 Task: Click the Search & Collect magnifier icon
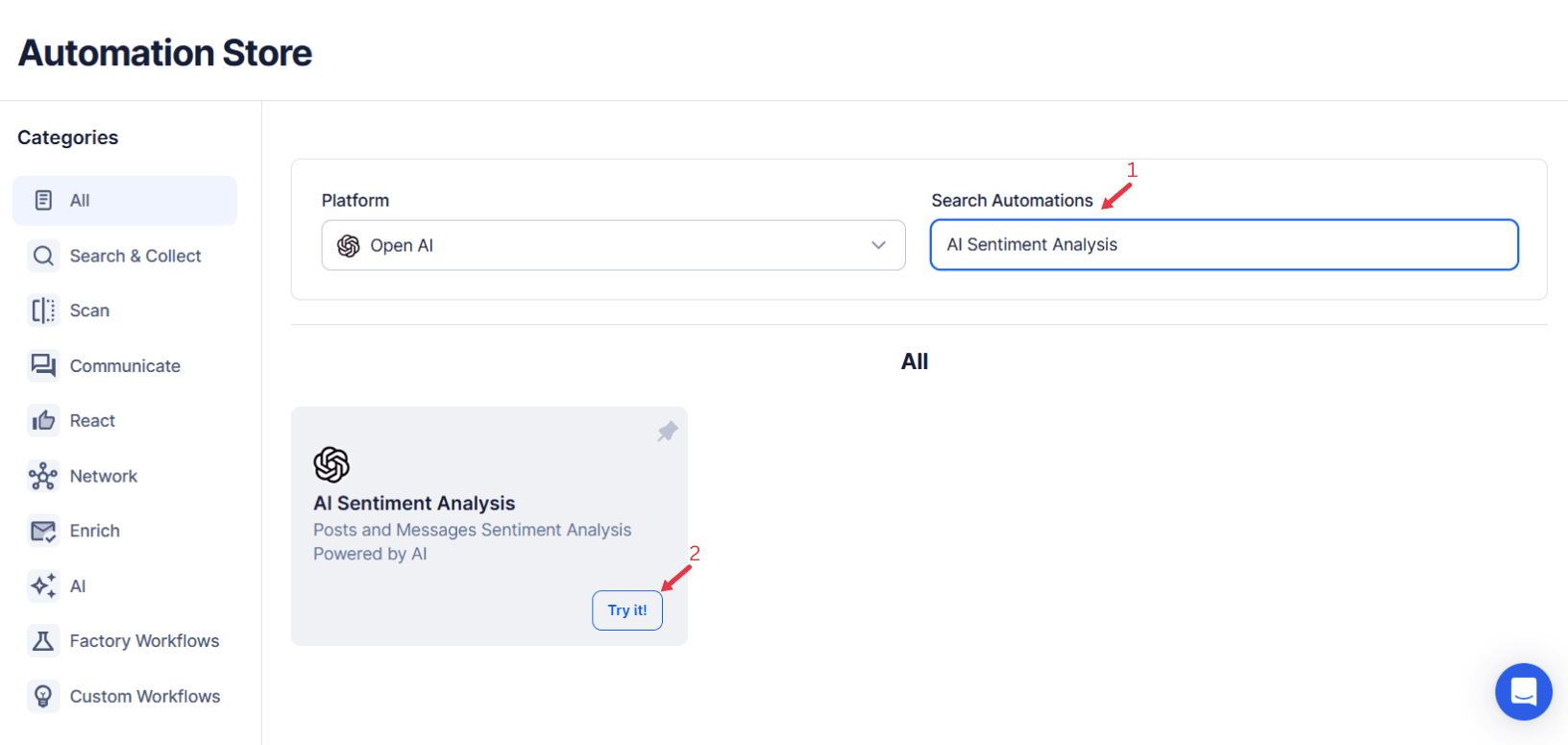[x=43, y=256]
